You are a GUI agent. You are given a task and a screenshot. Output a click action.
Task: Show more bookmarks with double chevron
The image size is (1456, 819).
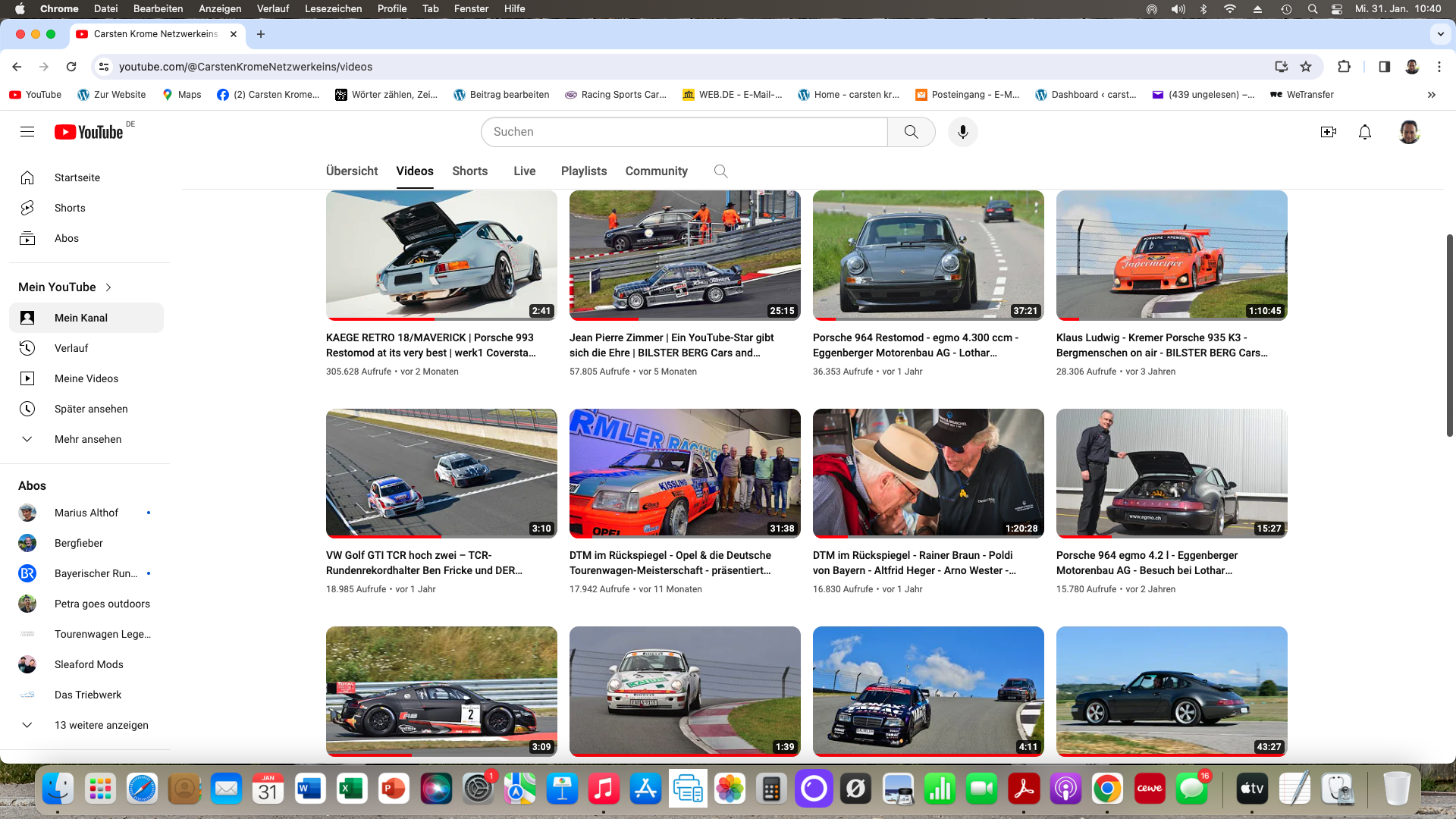1432,95
